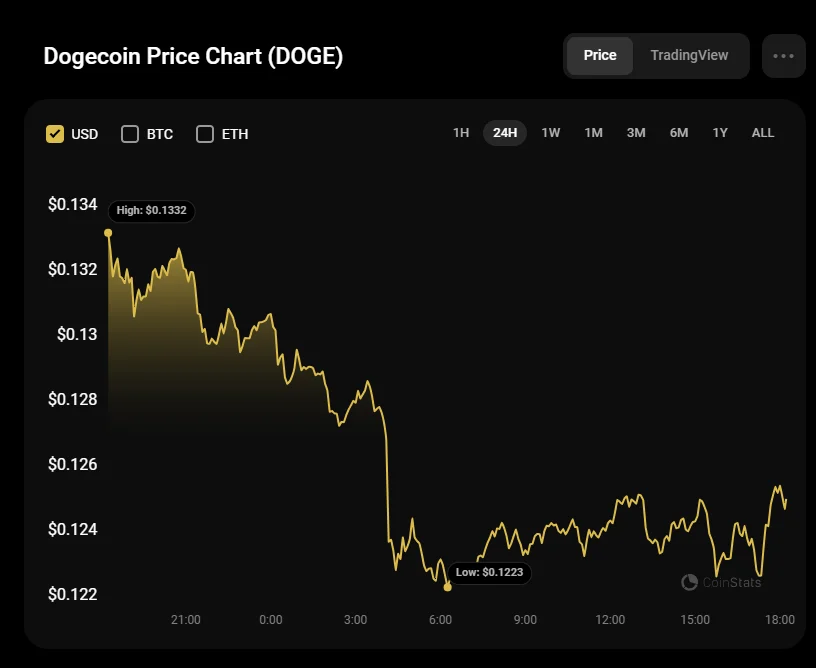Enable the ETH currency checkbox
The height and width of the screenshot is (668, 816).
pos(205,134)
